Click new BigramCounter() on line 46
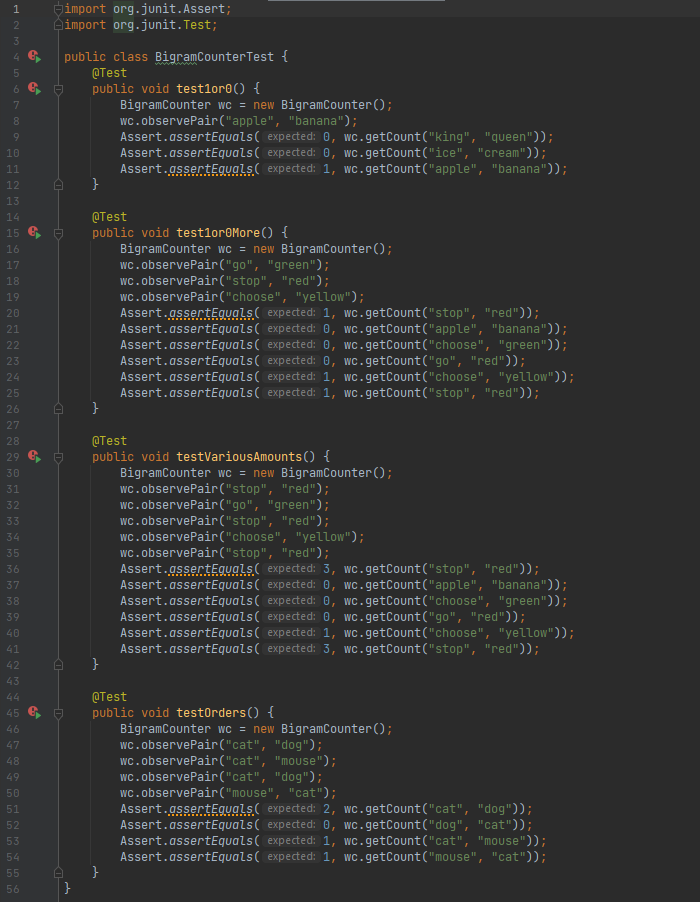This screenshot has height=902, width=700. [x=319, y=729]
